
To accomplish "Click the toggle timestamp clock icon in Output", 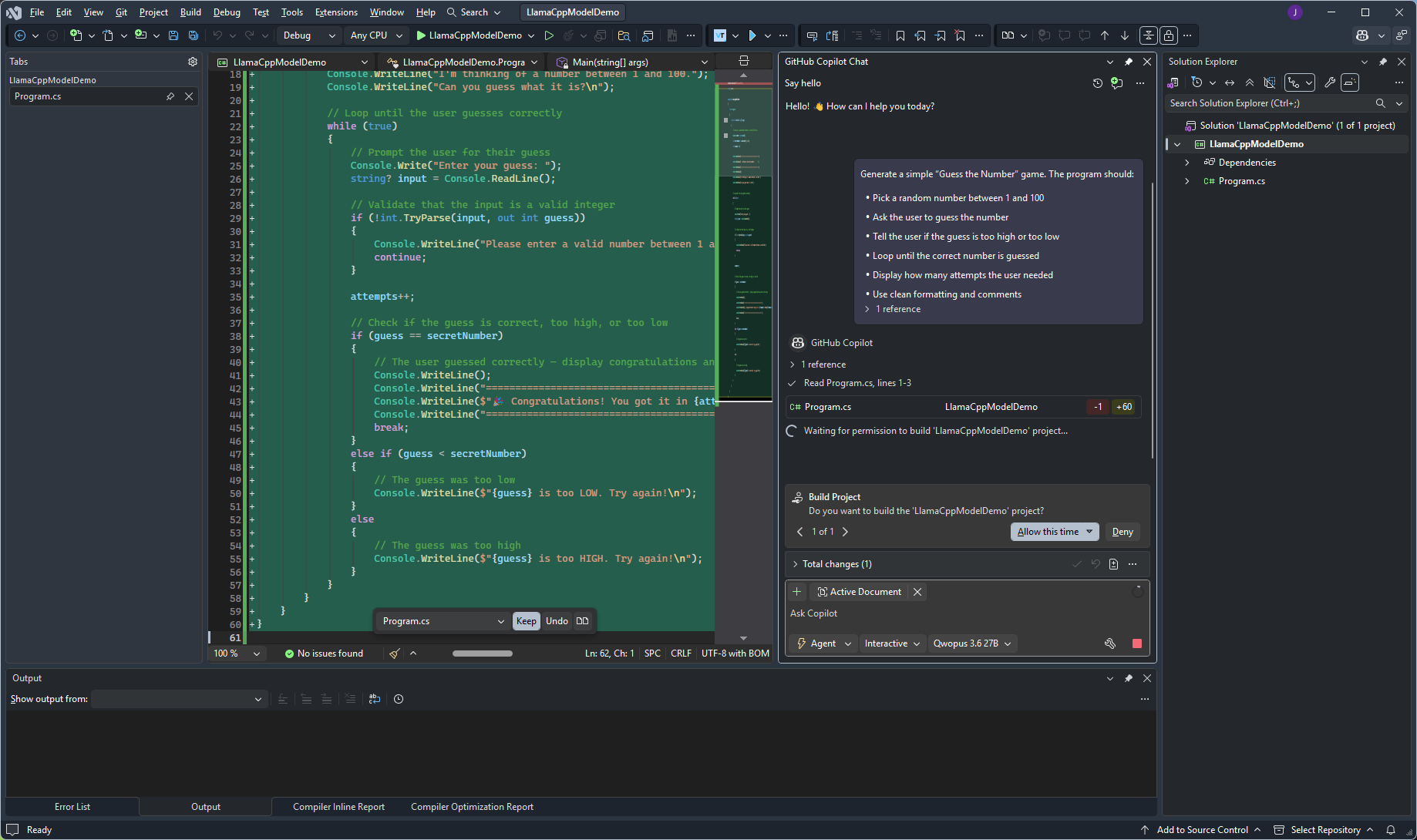I will coord(399,699).
